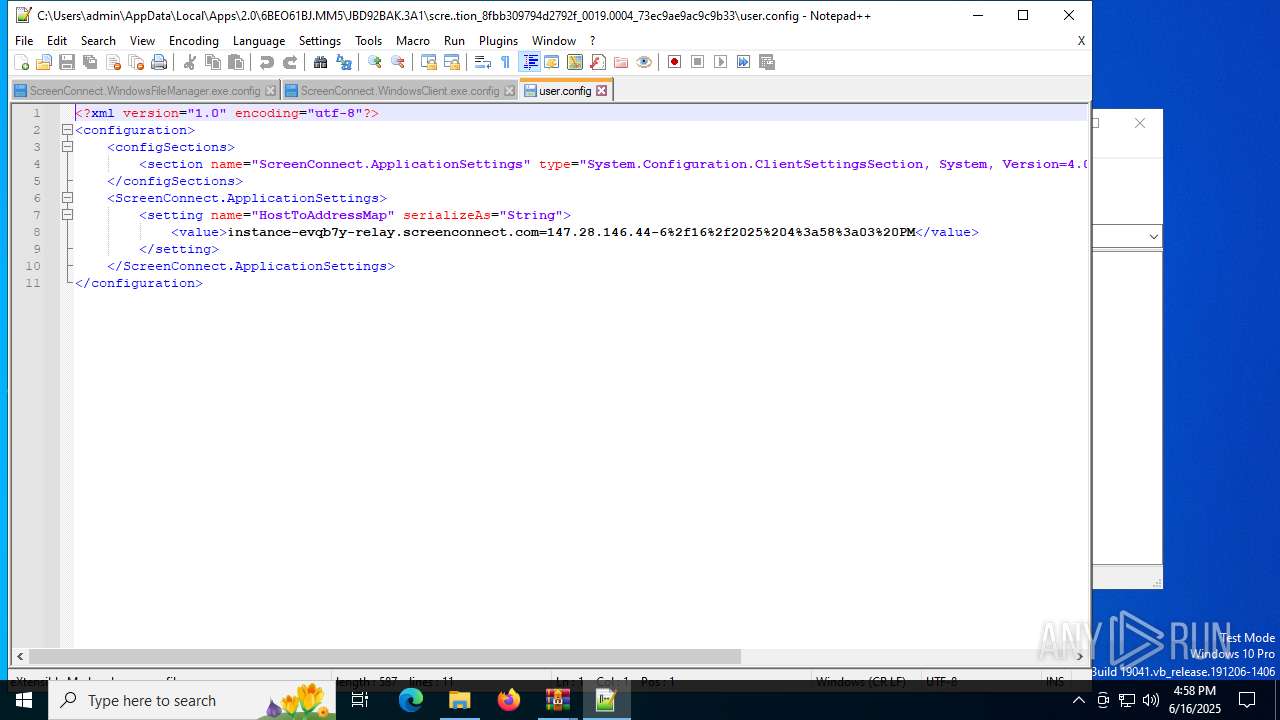Cut selection using the scissors icon
1280x720 pixels.
[x=189, y=62]
